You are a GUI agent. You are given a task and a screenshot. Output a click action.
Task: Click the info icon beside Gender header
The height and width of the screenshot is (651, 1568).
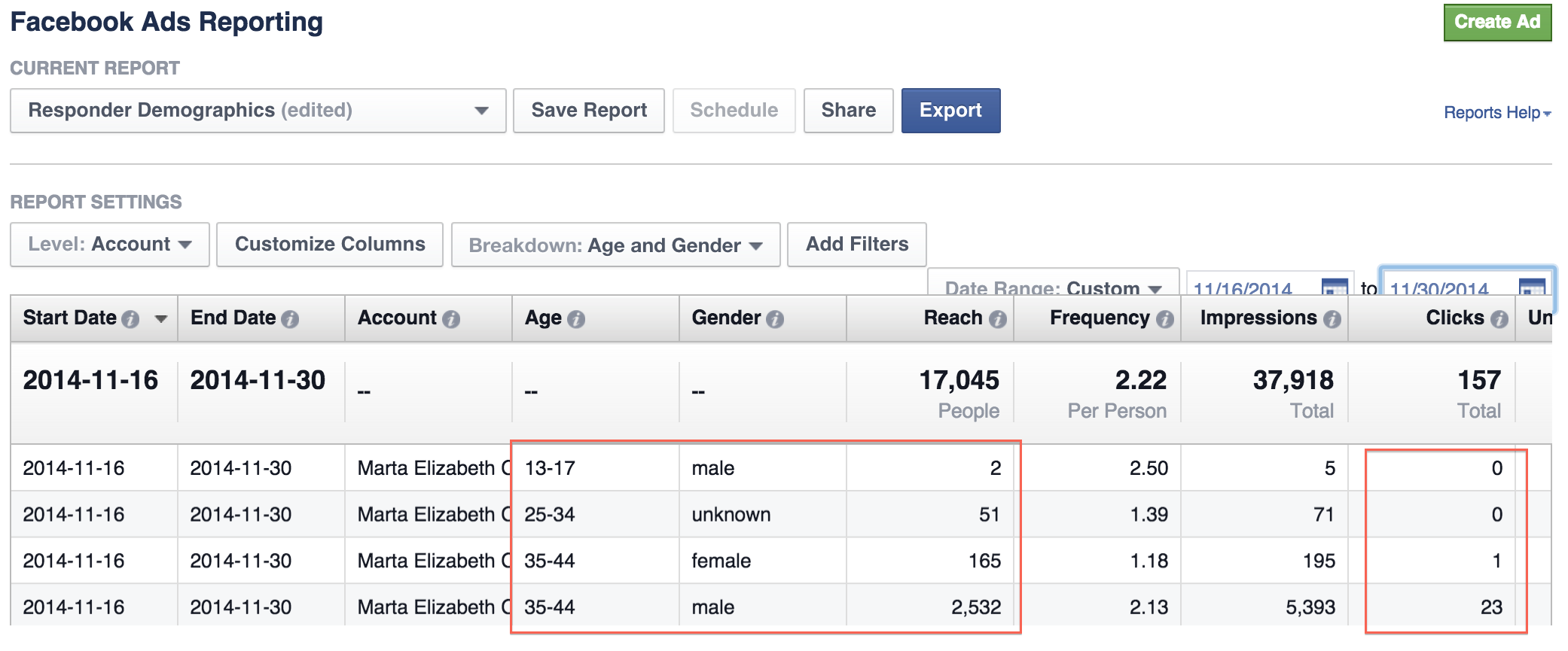(775, 319)
